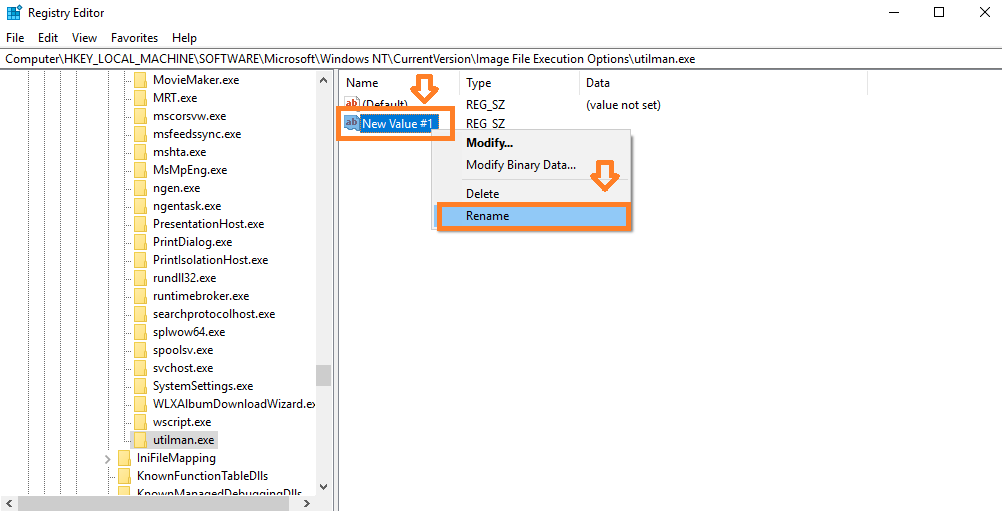Select the utilman.exe key label

183,440
